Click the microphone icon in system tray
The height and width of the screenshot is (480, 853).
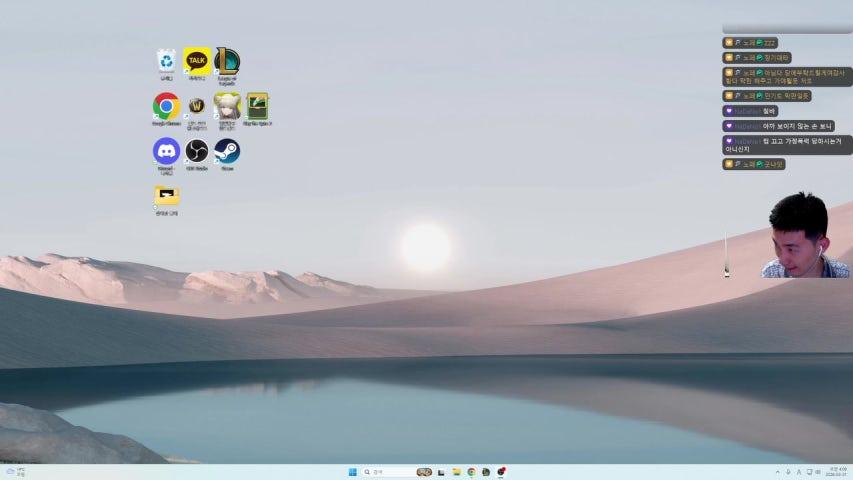coord(788,472)
